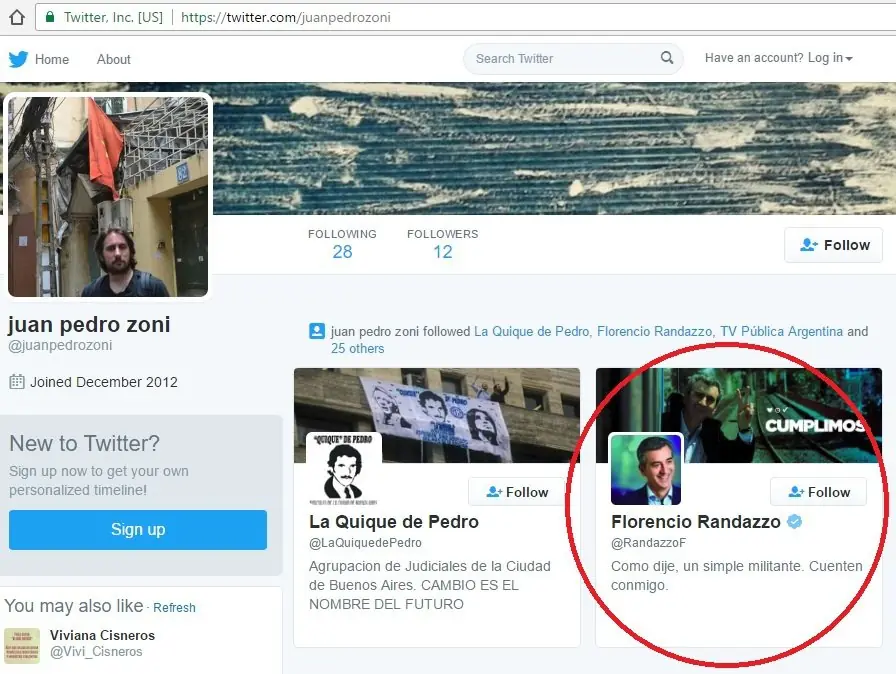Screen dimensions: 896x674
Task: Click the 'Como dije, un simple militante' bio
Action: [x=737, y=575]
